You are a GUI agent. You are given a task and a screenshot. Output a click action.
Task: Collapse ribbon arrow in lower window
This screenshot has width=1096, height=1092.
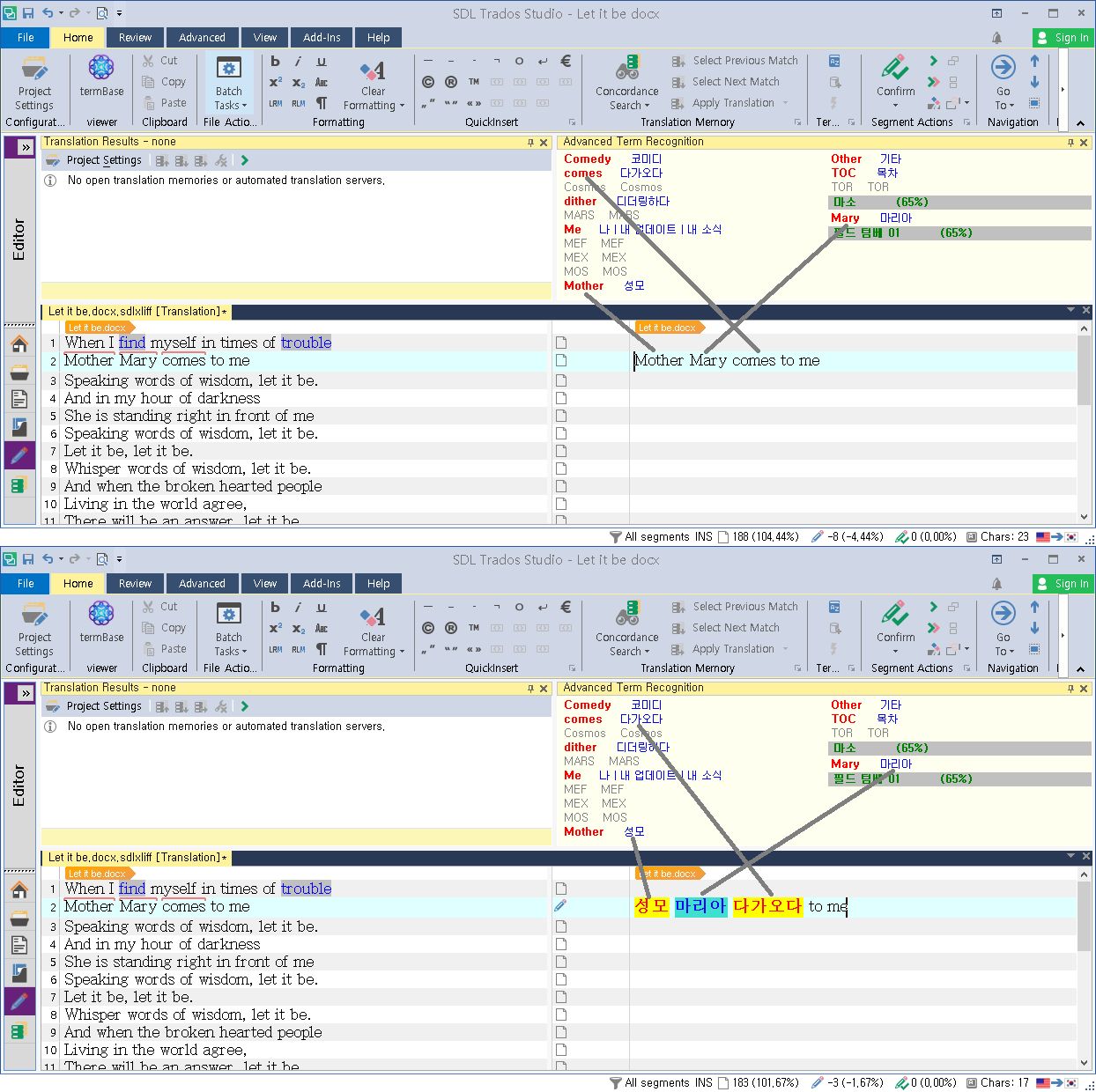pos(1080,668)
